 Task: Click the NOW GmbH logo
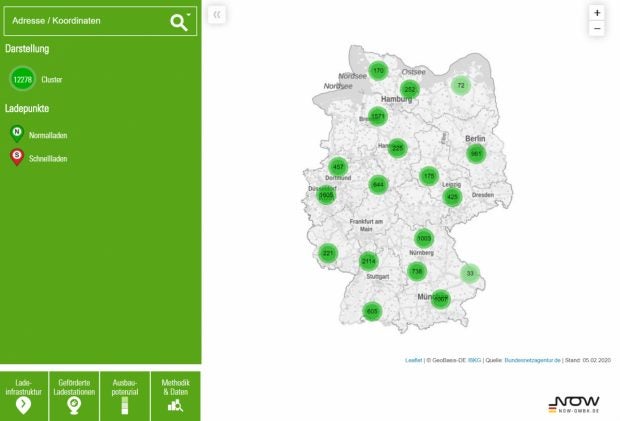(x=573, y=404)
